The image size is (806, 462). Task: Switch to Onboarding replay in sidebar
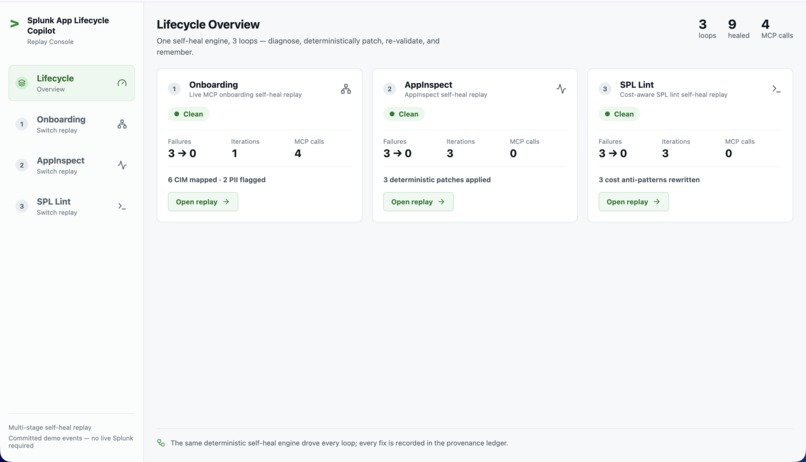point(71,124)
